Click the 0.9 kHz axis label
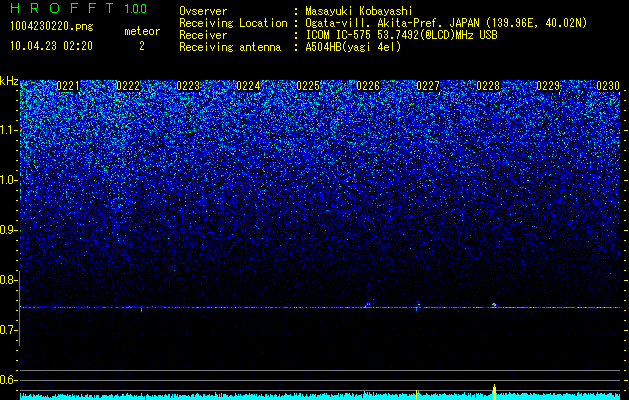This screenshot has width=629, height=400. (9, 230)
